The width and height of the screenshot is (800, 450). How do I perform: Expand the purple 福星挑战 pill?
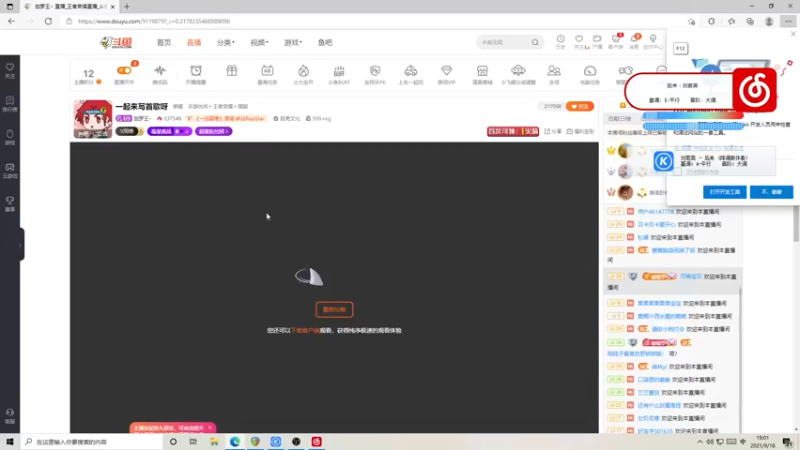169,131
